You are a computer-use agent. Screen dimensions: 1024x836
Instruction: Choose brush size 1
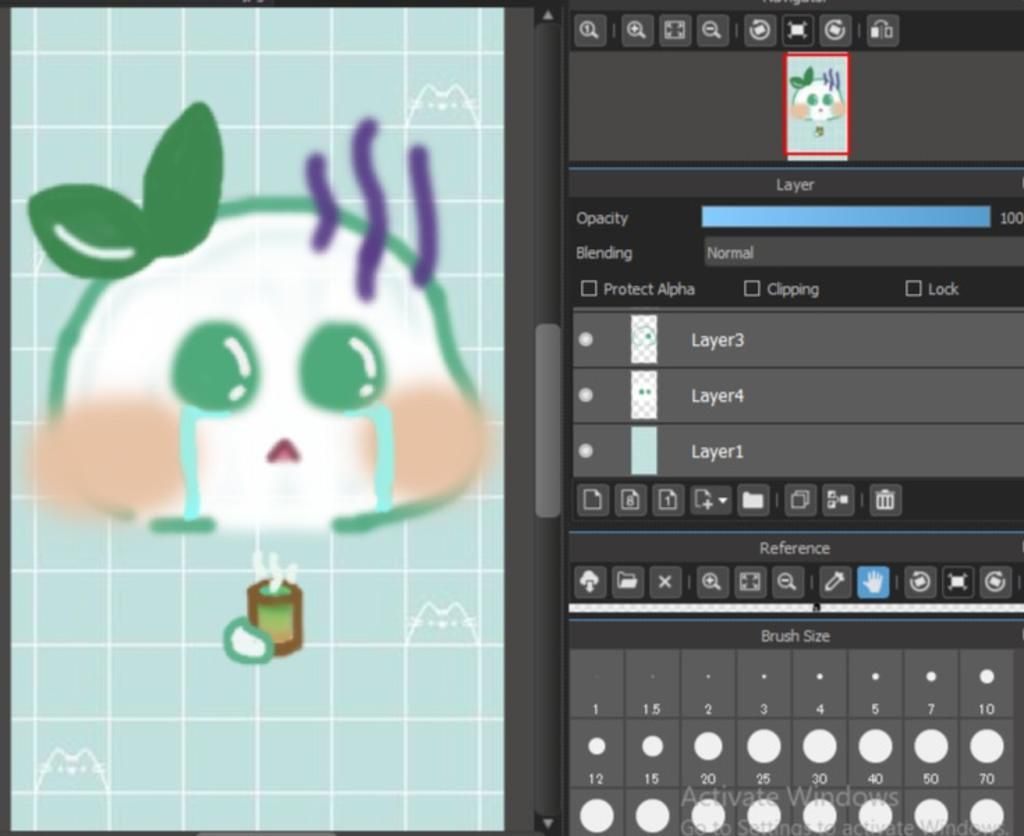596,686
